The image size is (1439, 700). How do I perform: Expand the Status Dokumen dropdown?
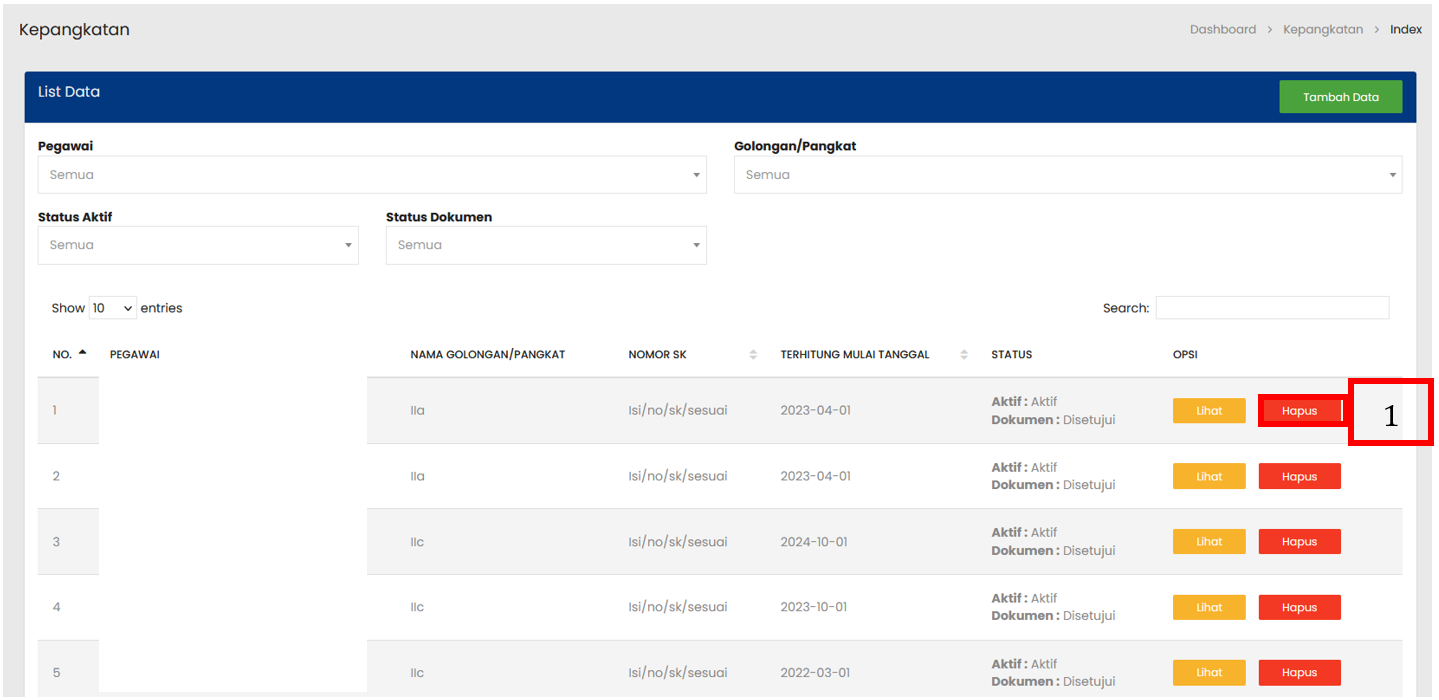coord(546,245)
